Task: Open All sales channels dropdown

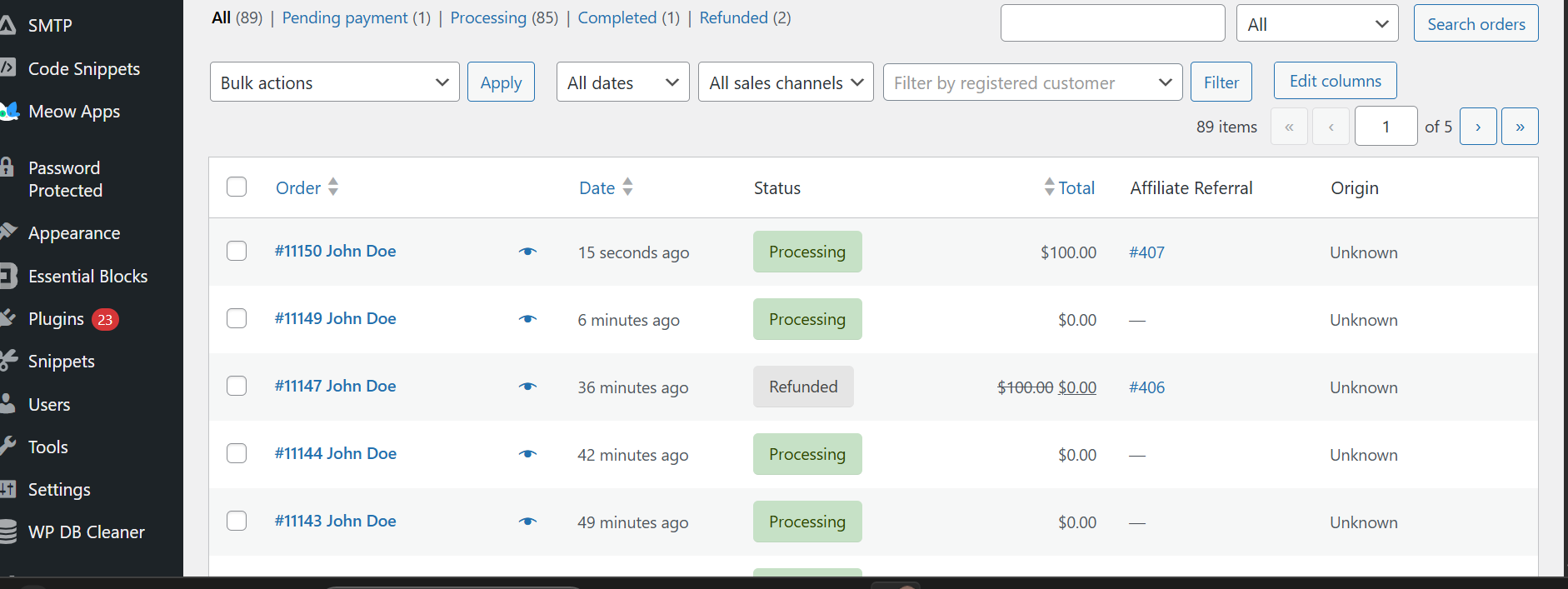Action: [x=786, y=82]
